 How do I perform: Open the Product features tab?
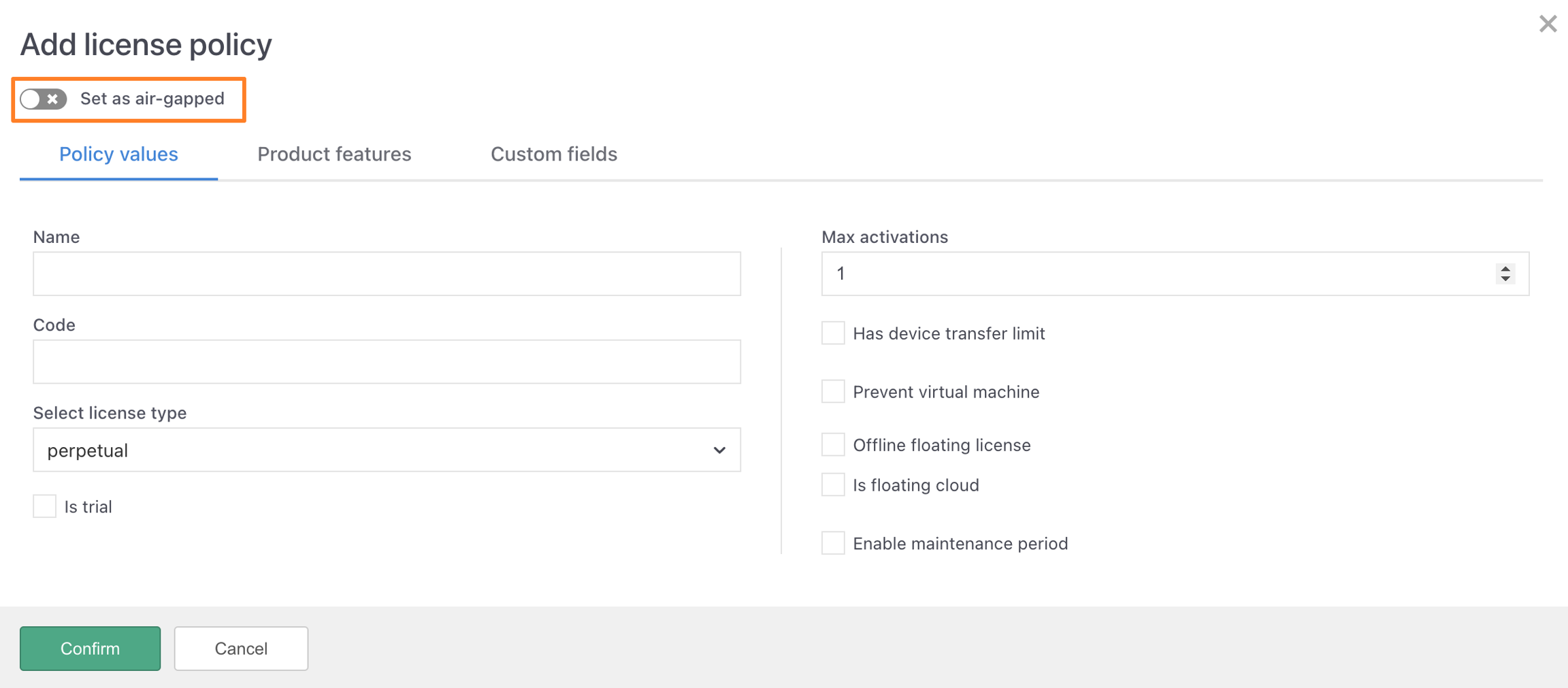334,154
